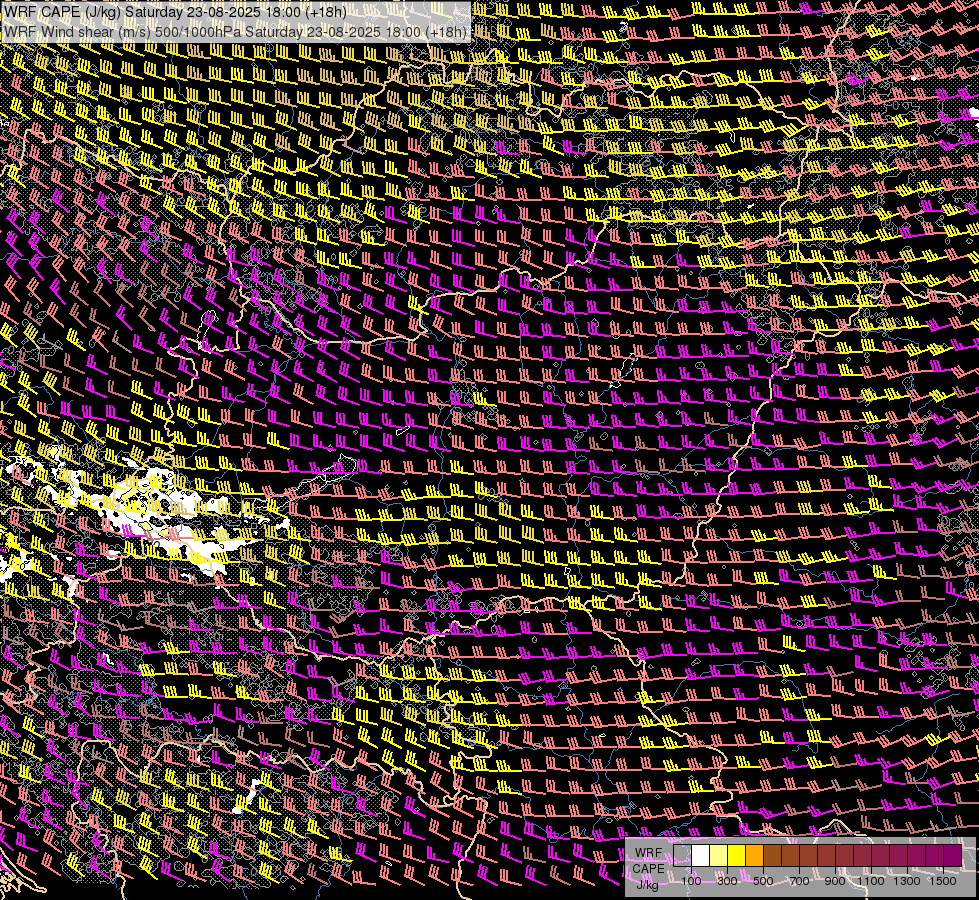
Task: Click the 1300 legend value label
Action: click(x=907, y=881)
